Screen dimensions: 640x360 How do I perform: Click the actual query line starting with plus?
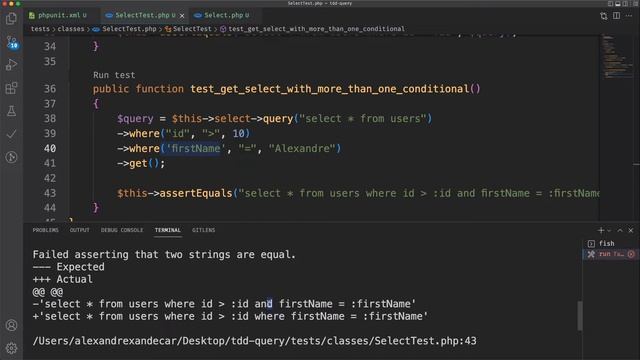230,316
